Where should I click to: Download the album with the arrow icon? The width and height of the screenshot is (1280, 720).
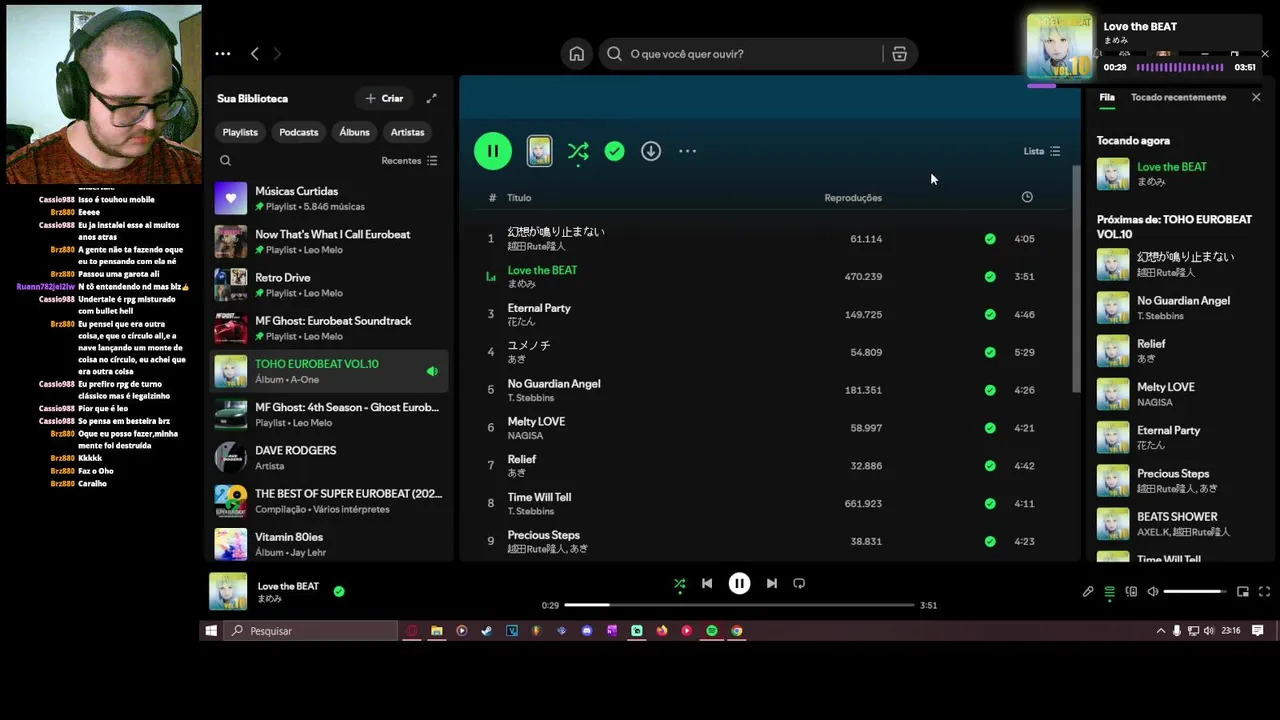point(651,151)
